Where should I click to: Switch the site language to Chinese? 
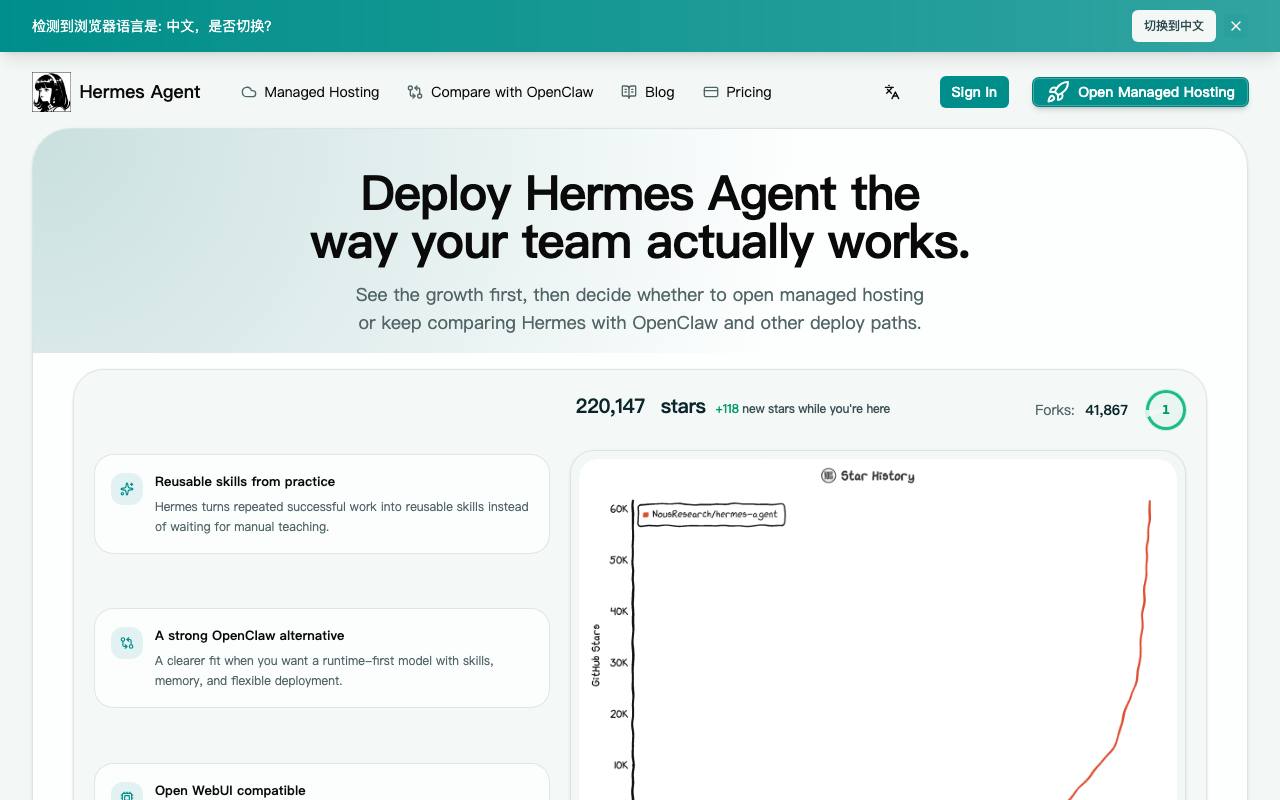tap(1174, 26)
